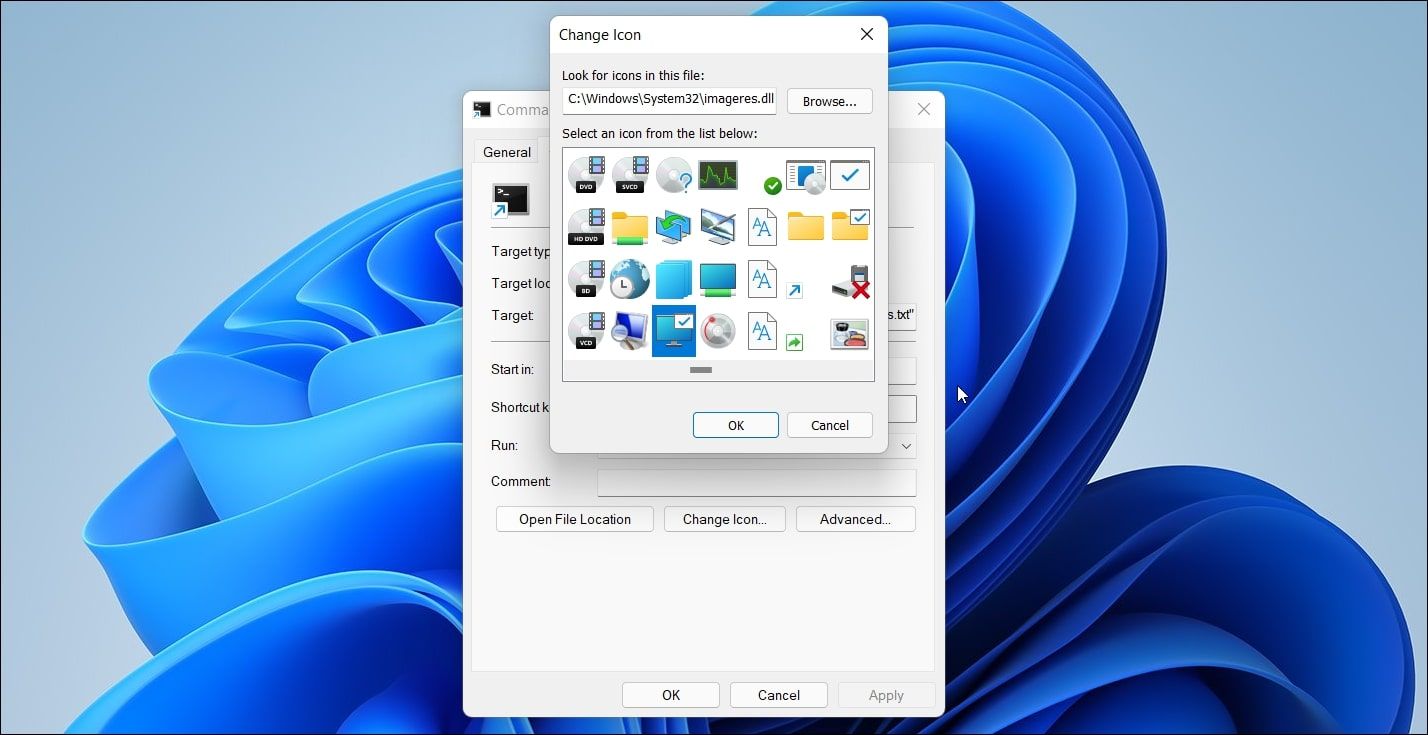Image resolution: width=1428 pixels, height=735 pixels.
Task: Open the Run dropdown arrow
Action: 906,446
